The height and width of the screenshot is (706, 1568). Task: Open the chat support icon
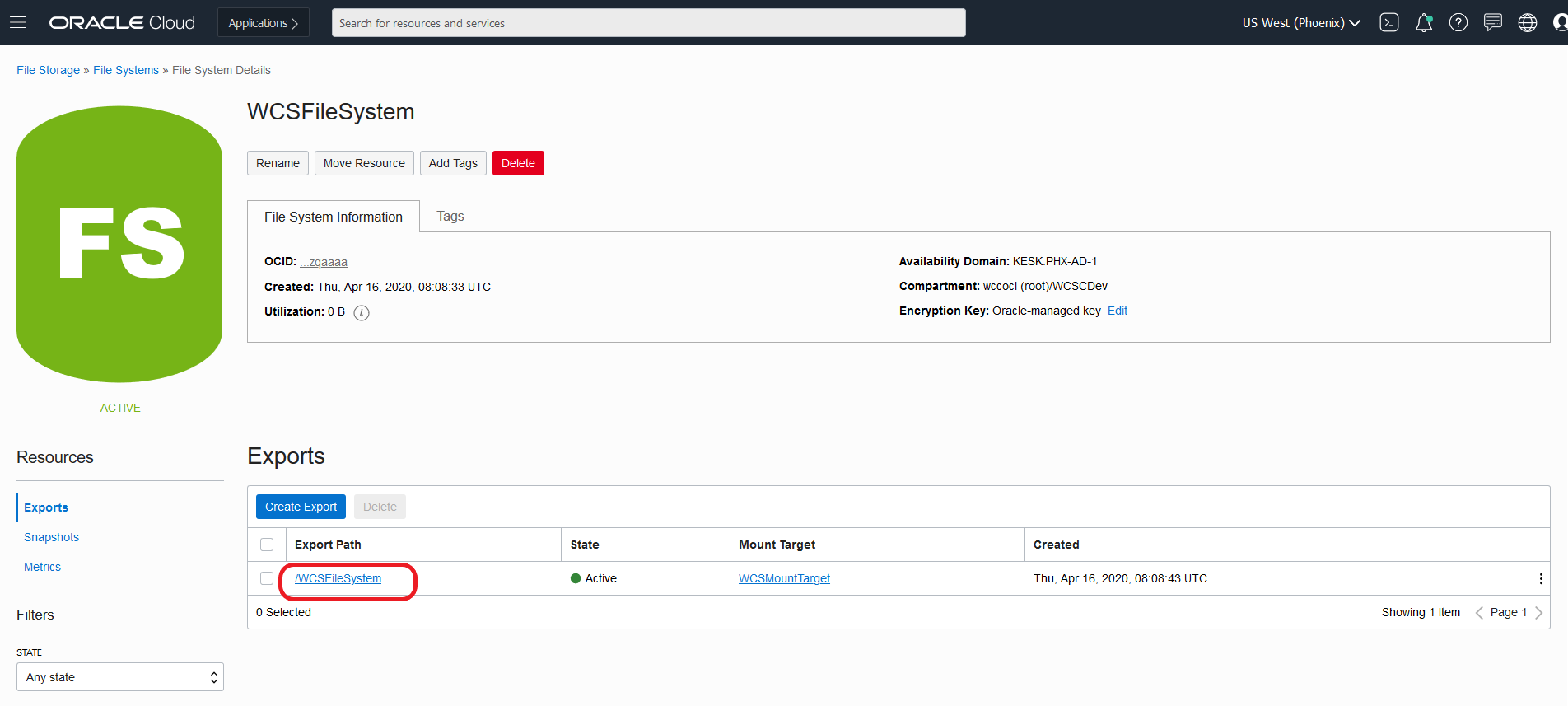1493,23
